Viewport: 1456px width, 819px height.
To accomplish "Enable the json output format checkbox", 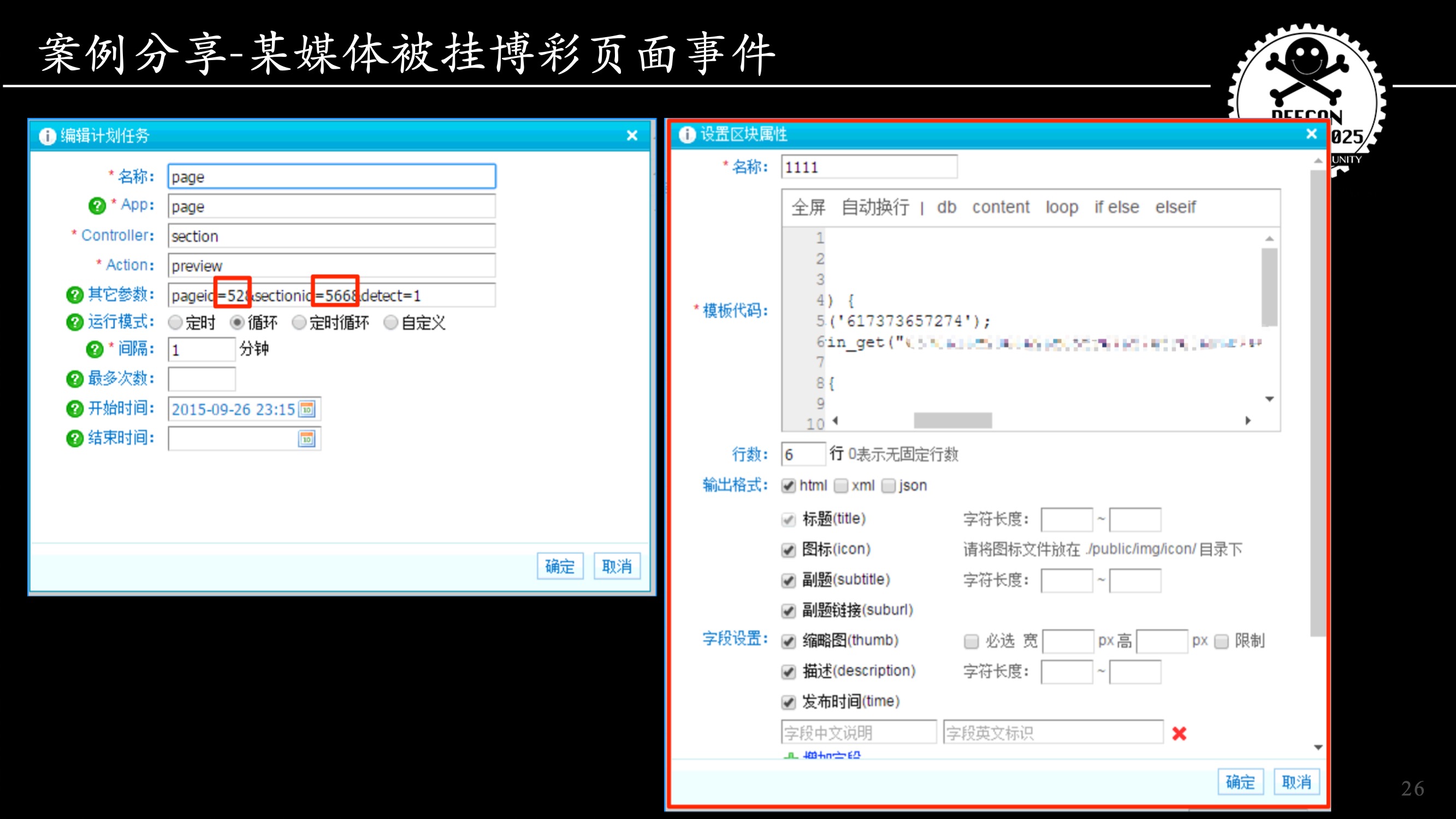I will coord(889,485).
